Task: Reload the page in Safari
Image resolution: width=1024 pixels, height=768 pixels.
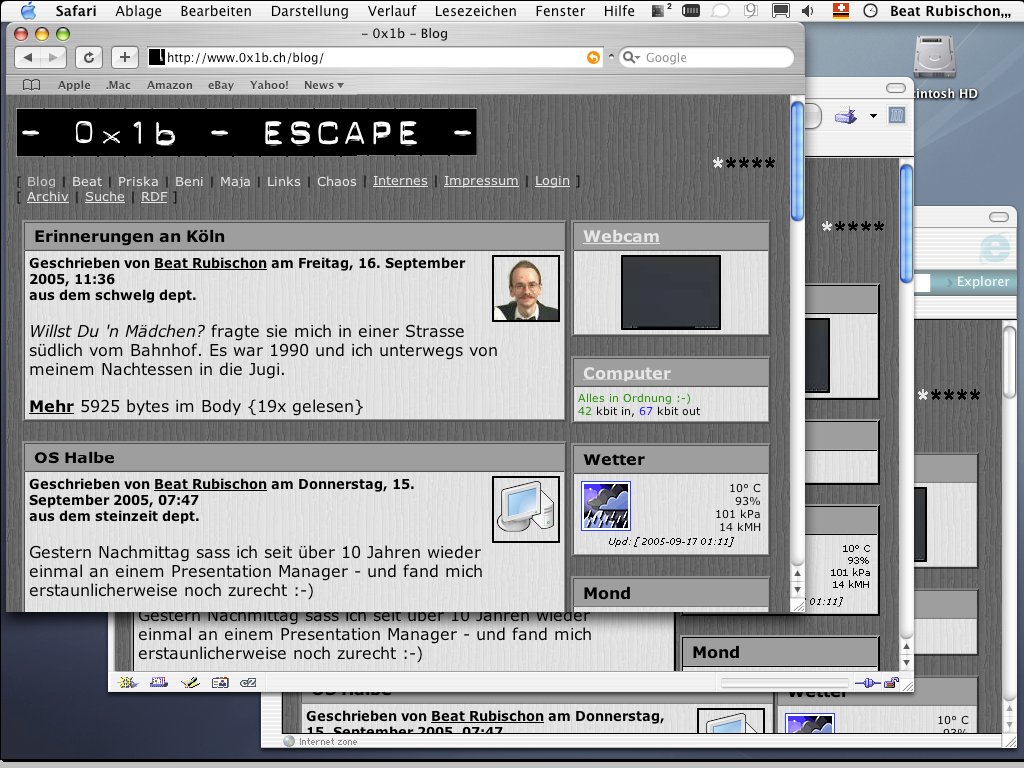Action: (x=89, y=57)
